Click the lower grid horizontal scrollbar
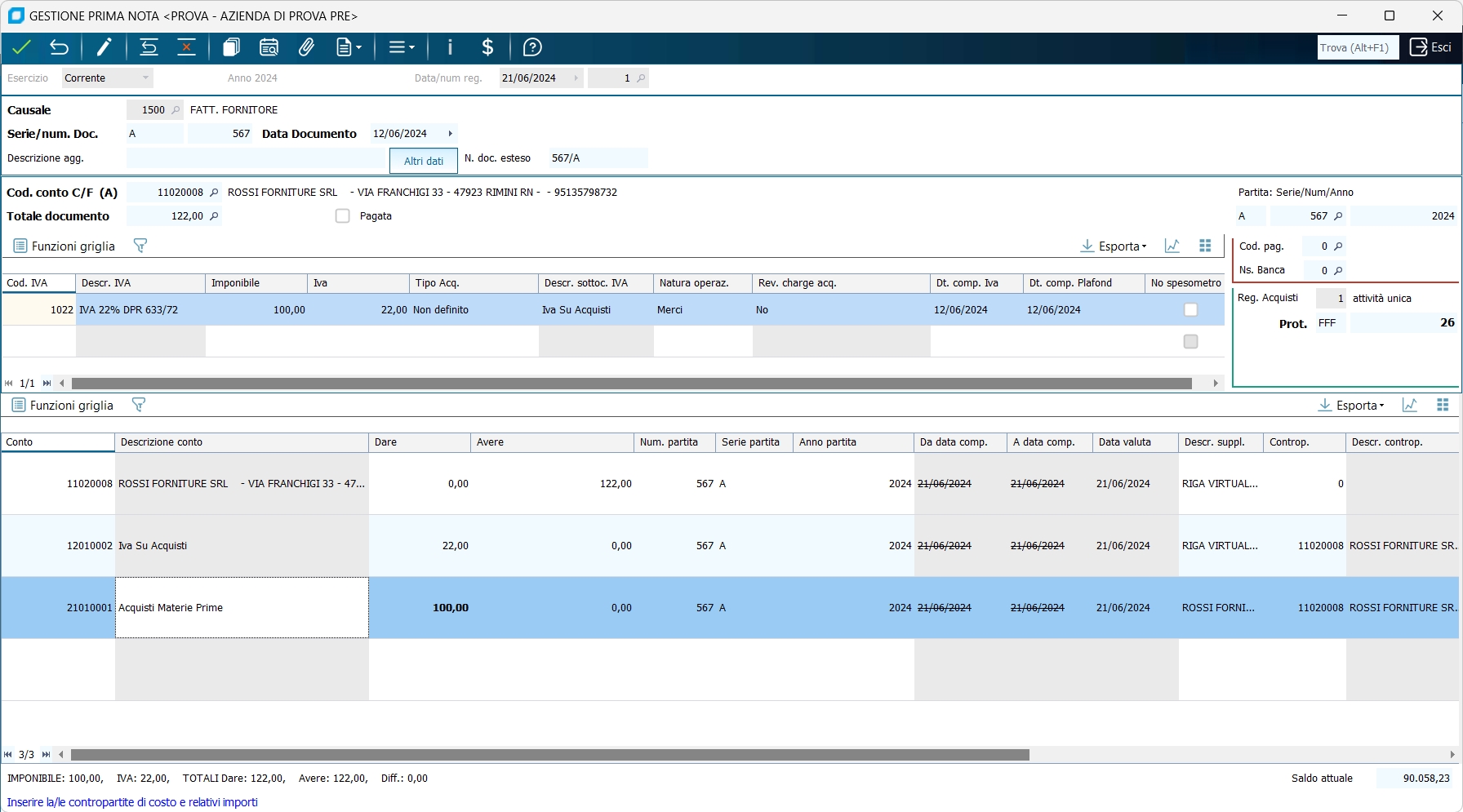 (549, 755)
